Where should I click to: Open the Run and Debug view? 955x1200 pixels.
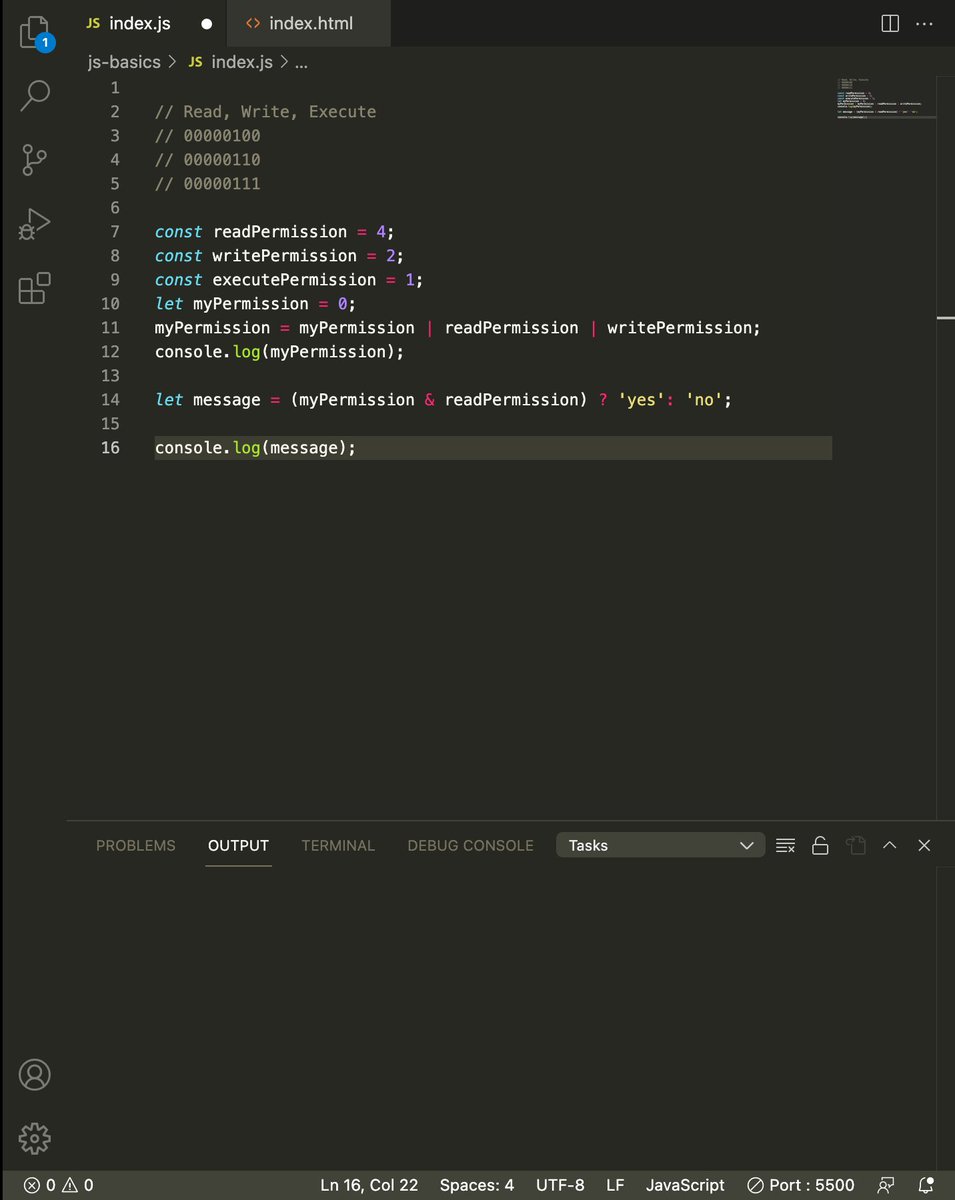click(34, 224)
